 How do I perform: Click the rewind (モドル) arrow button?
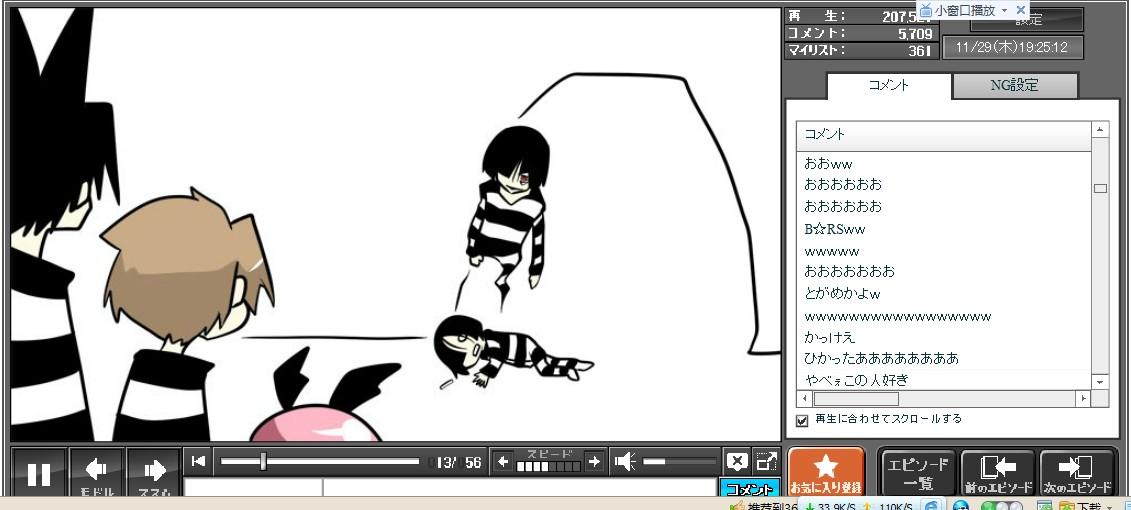coord(97,472)
